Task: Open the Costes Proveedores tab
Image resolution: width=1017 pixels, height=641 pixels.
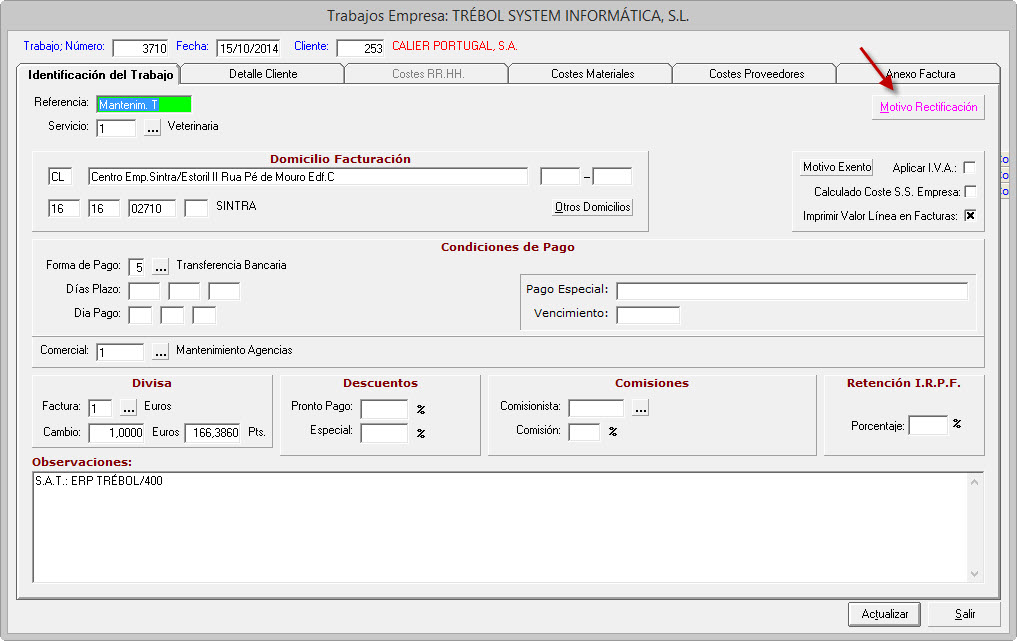Action: (756, 74)
